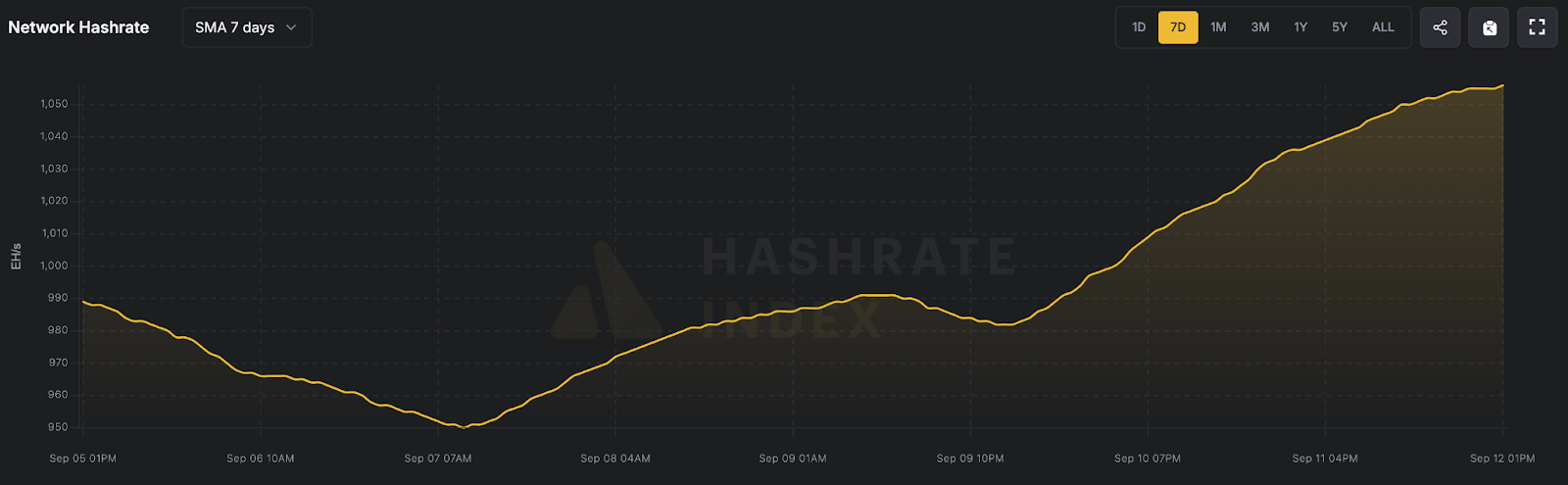The height and width of the screenshot is (485, 1568).
Task: Click the share chart icon
Action: pyautogui.click(x=1440, y=27)
